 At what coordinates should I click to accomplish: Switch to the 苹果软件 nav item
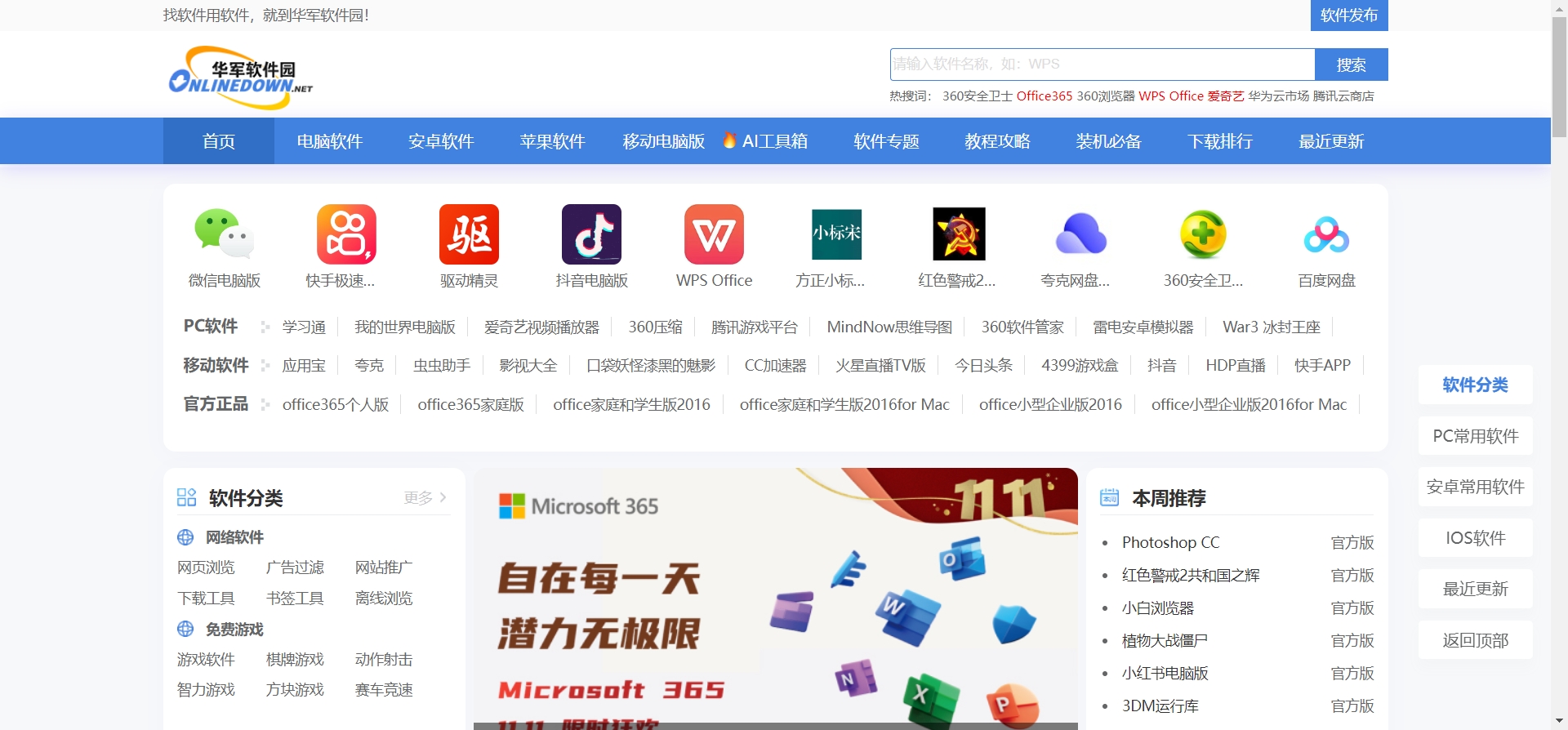point(552,141)
